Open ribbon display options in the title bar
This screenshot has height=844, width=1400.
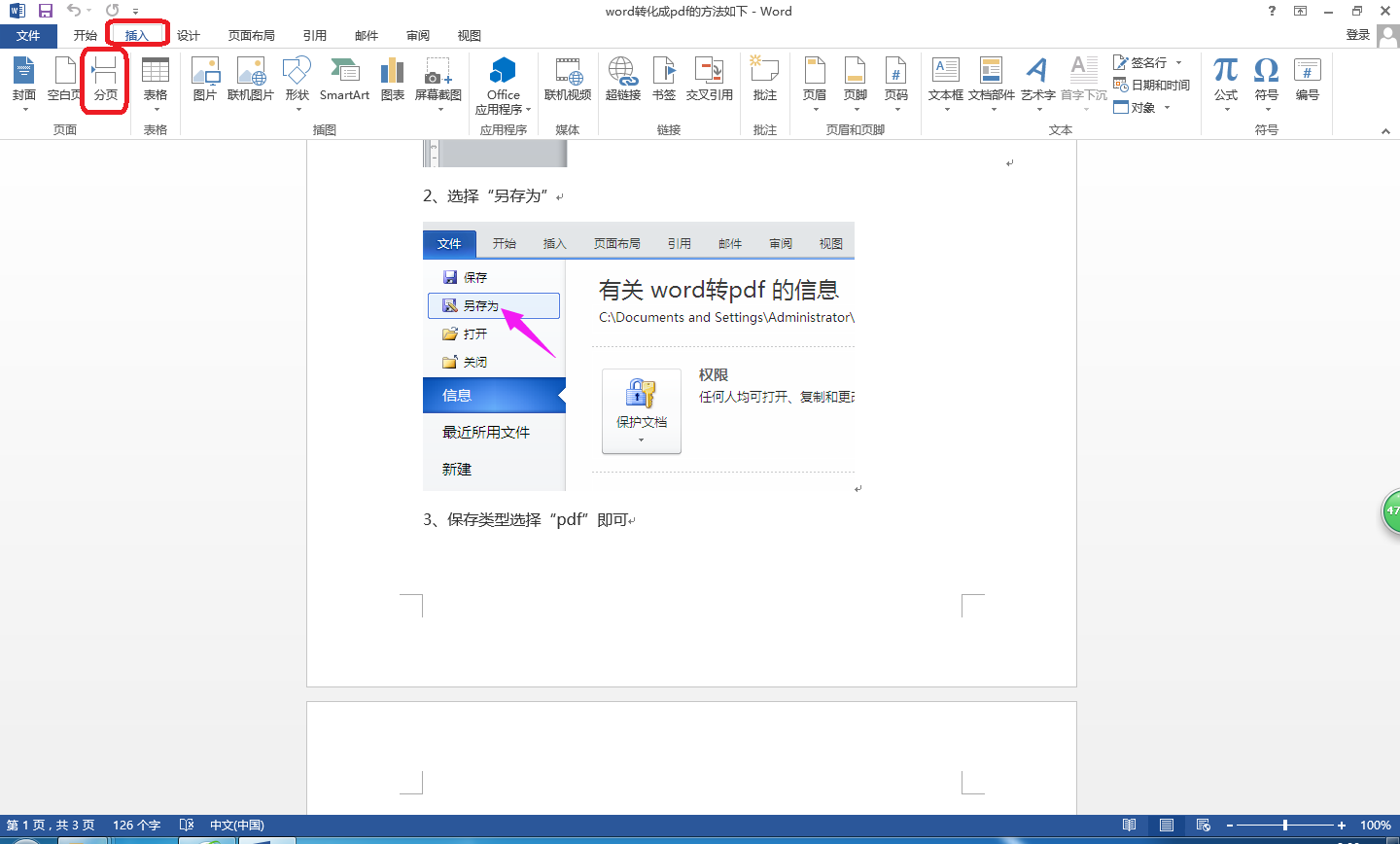pos(1301,11)
